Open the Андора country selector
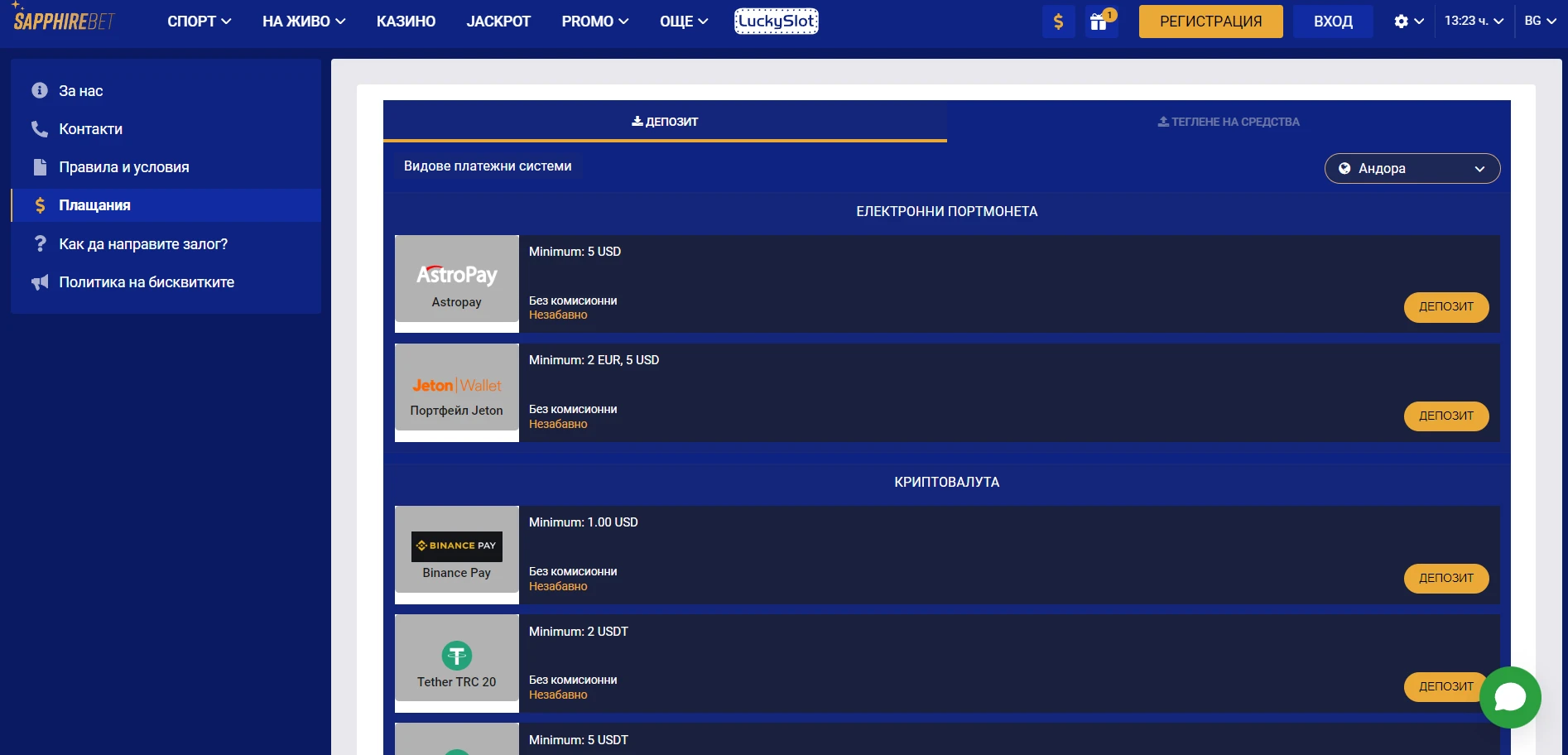 pyautogui.click(x=1412, y=168)
